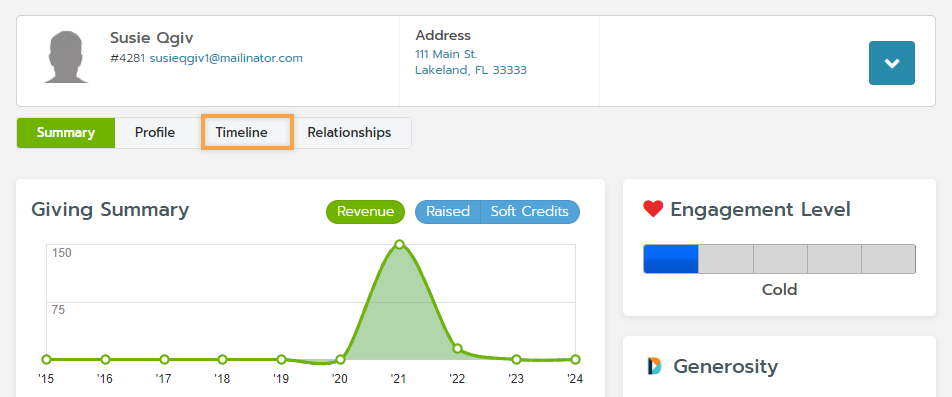Select the Soft Credits chart toggle
Image resolution: width=952 pixels, height=397 pixels.
(x=529, y=212)
